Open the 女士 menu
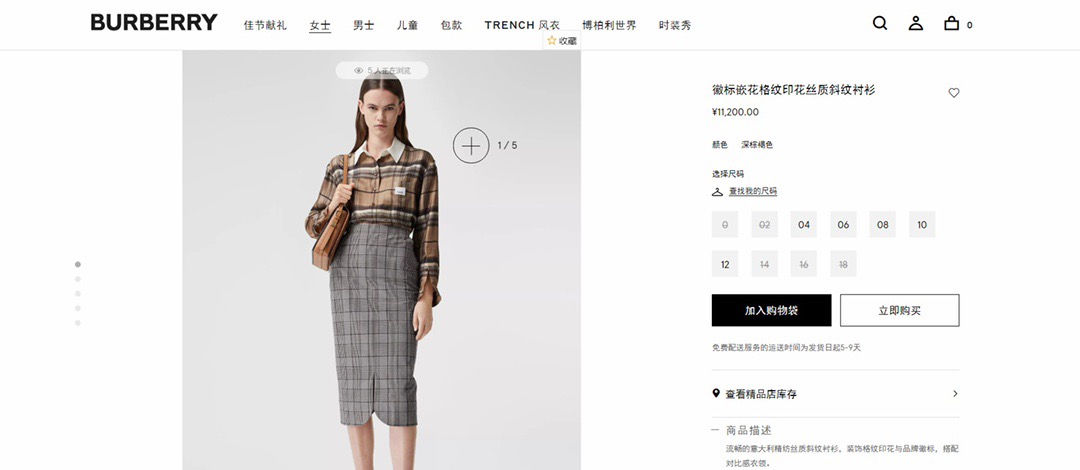The height and width of the screenshot is (470, 1080). click(x=320, y=25)
